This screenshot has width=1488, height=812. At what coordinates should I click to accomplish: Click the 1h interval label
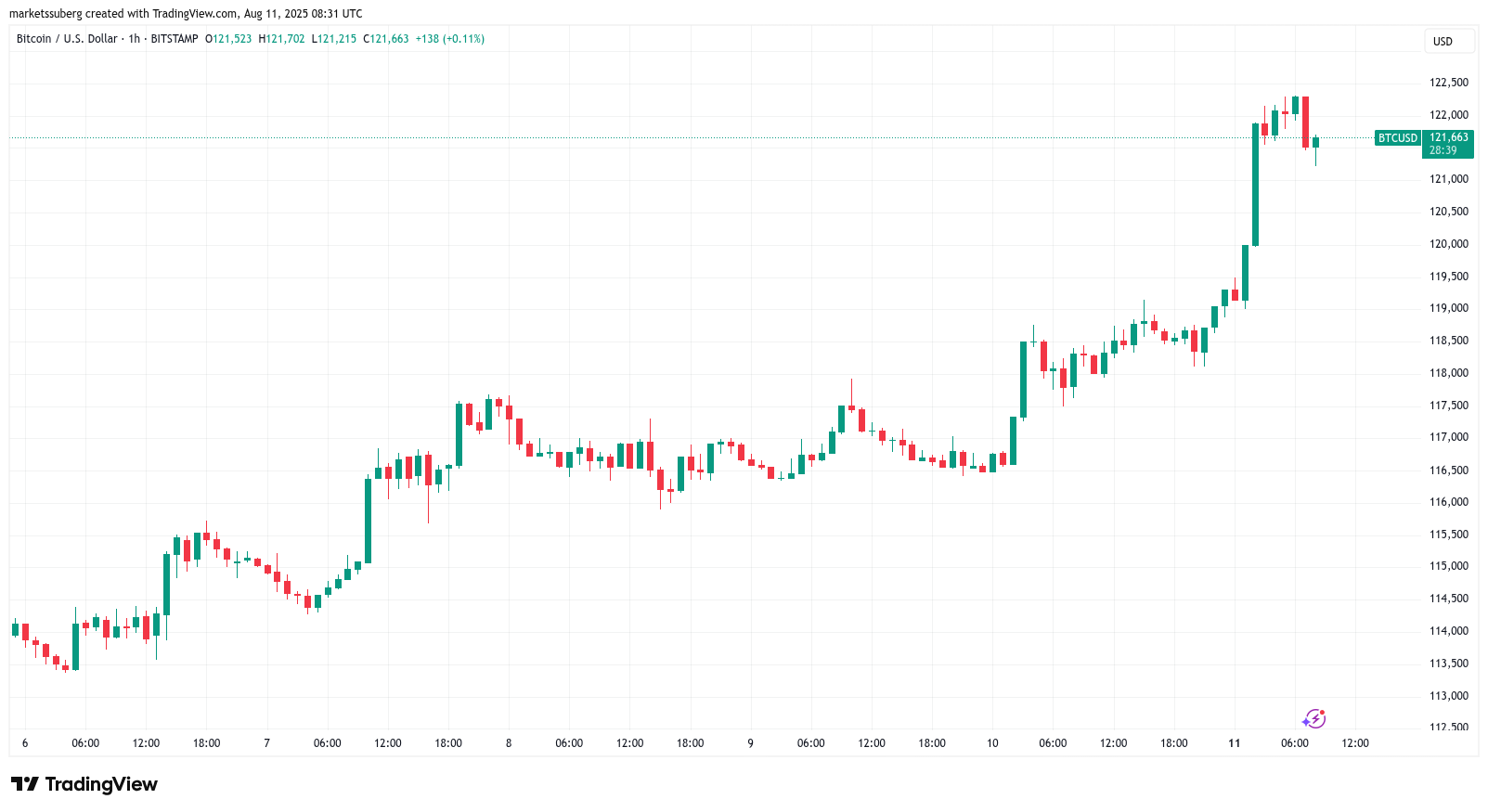pos(135,39)
